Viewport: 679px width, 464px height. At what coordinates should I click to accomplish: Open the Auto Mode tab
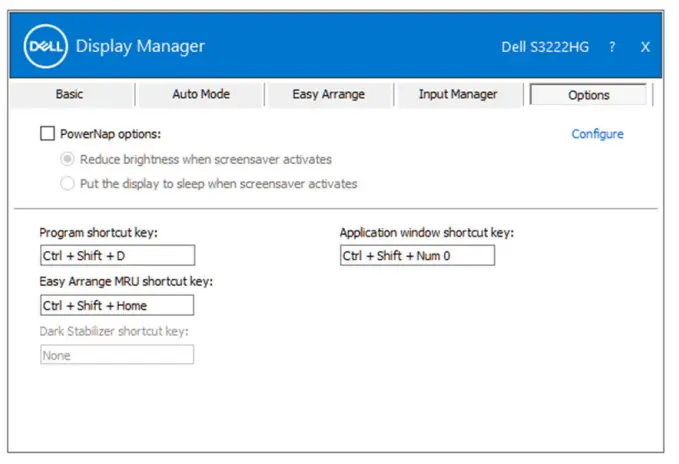tap(201, 94)
